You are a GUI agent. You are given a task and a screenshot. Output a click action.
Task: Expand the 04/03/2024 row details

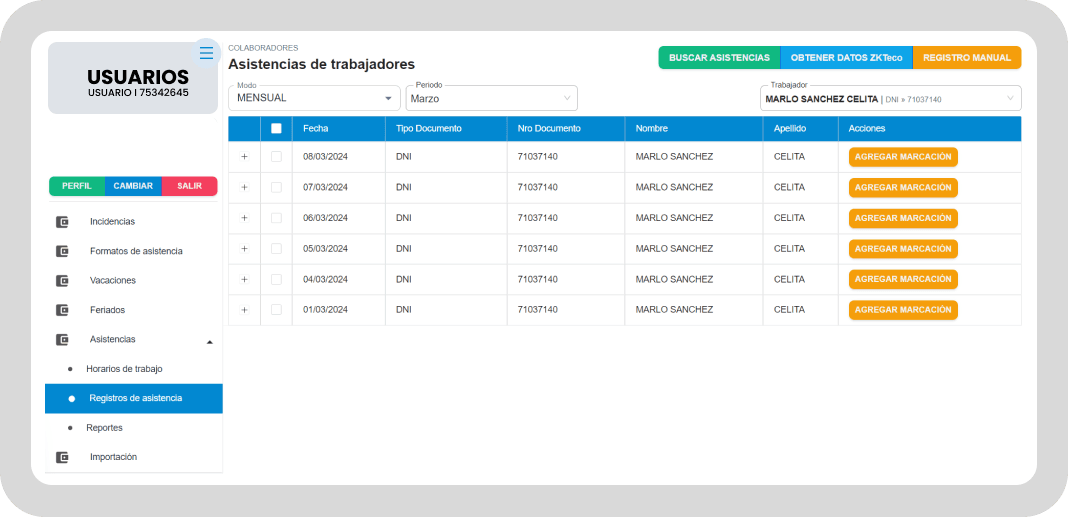pos(245,279)
